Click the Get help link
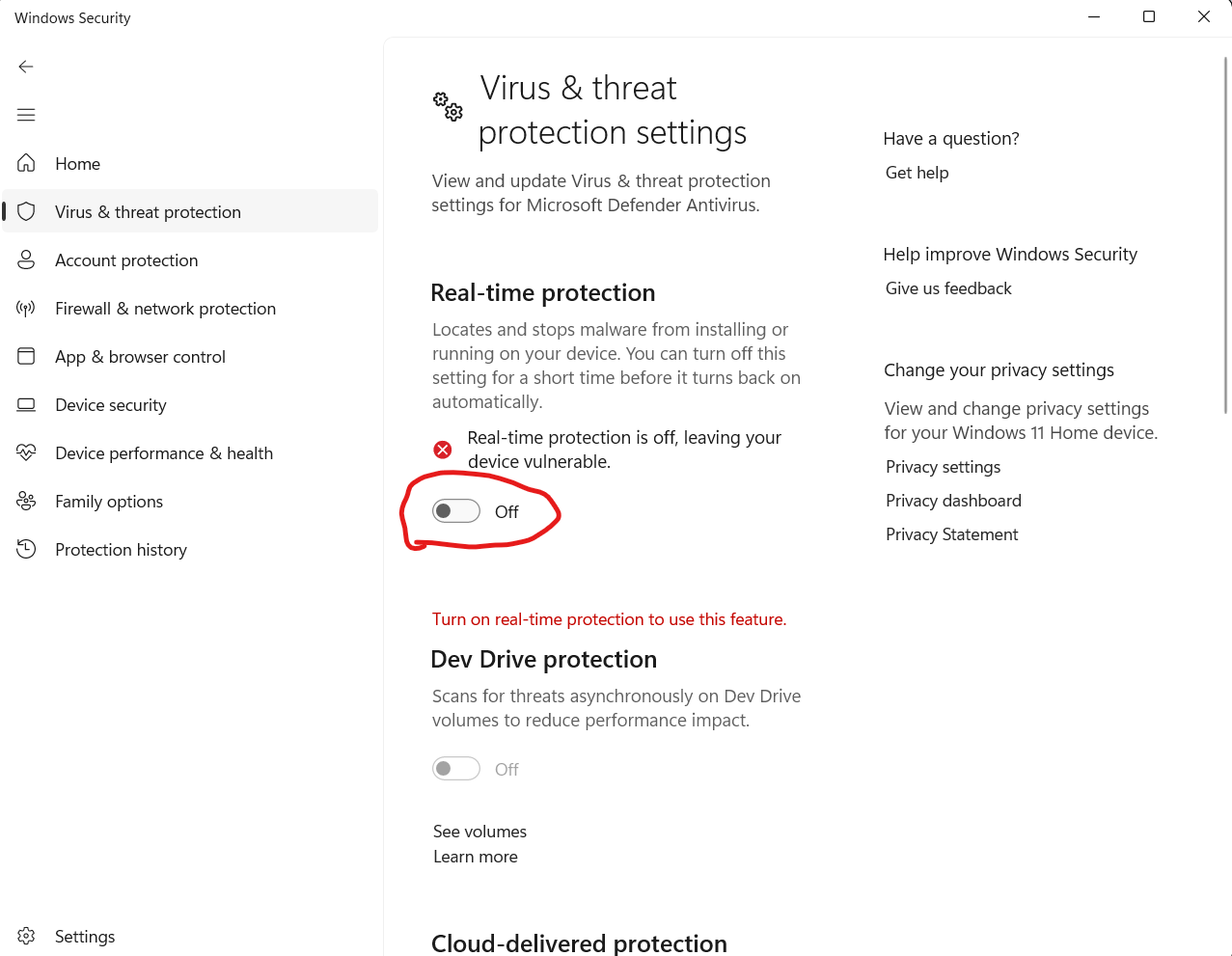 (x=917, y=173)
